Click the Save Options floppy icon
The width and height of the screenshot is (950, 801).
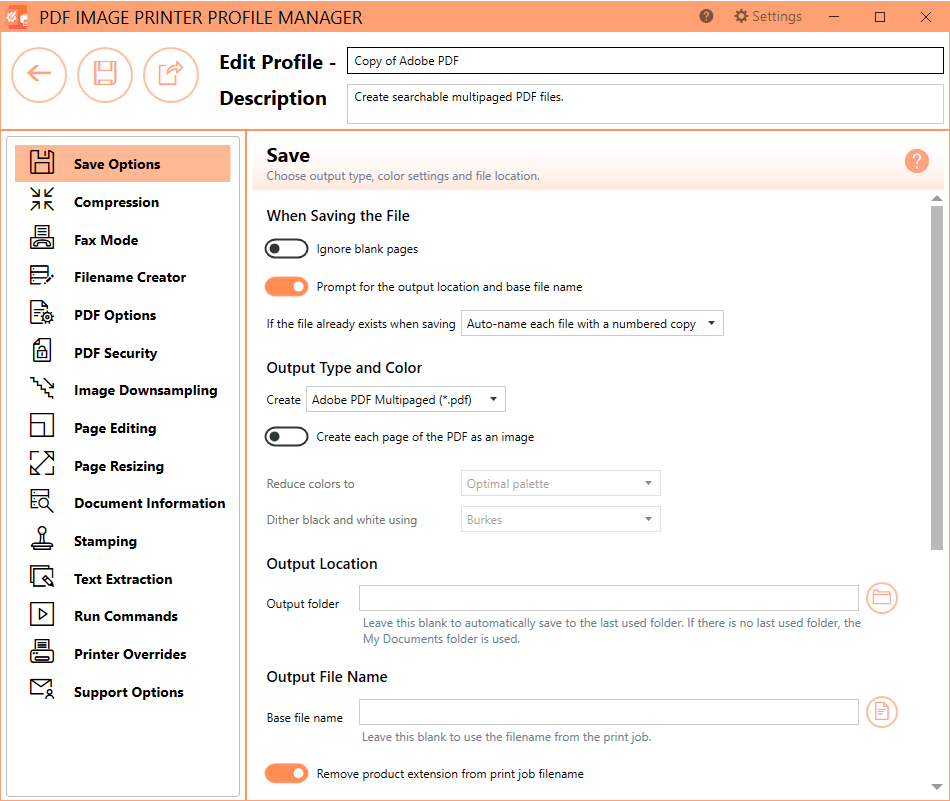pos(42,162)
